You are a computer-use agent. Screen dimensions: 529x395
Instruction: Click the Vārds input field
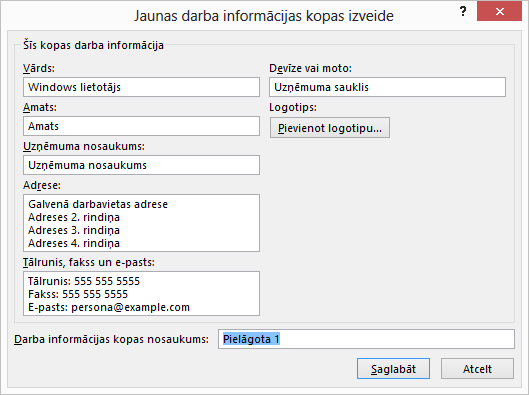pyautogui.click(x=141, y=87)
